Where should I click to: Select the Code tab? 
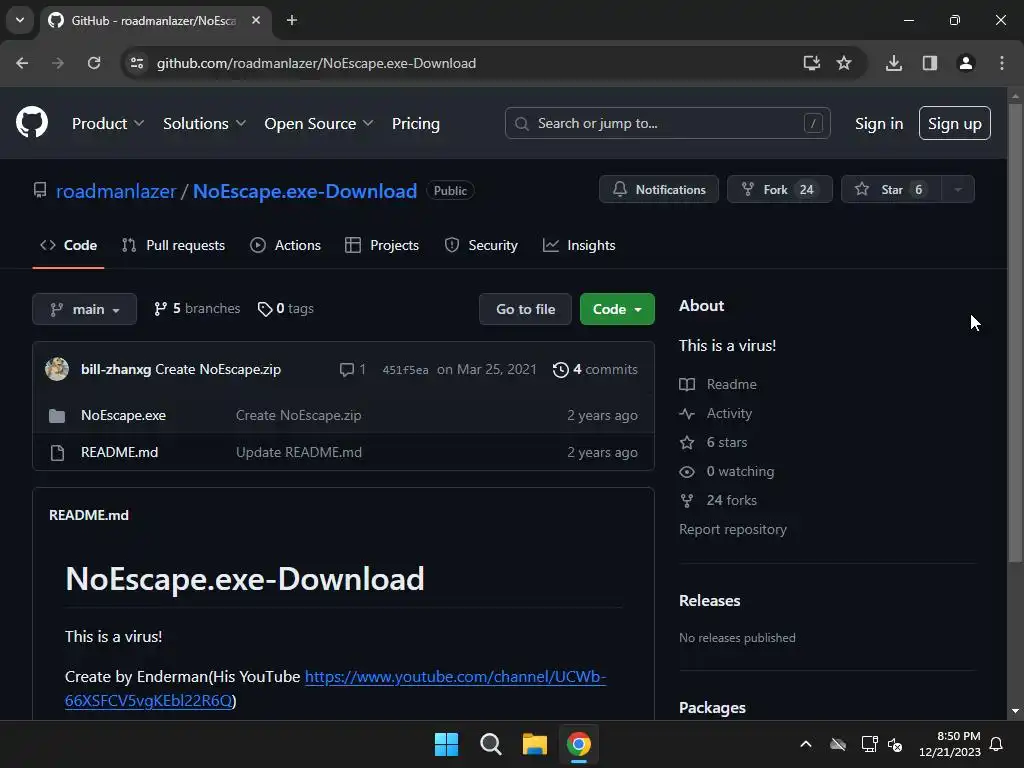(69, 246)
